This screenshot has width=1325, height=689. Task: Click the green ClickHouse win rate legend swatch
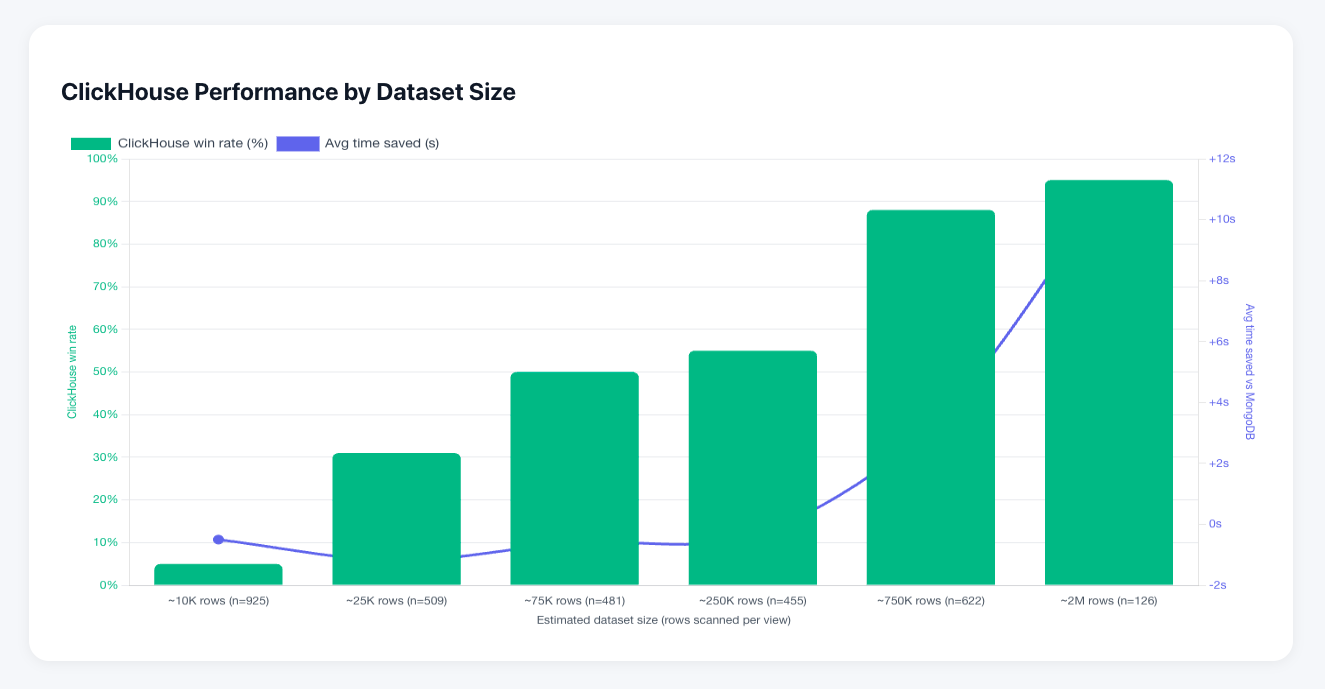coord(91,143)
